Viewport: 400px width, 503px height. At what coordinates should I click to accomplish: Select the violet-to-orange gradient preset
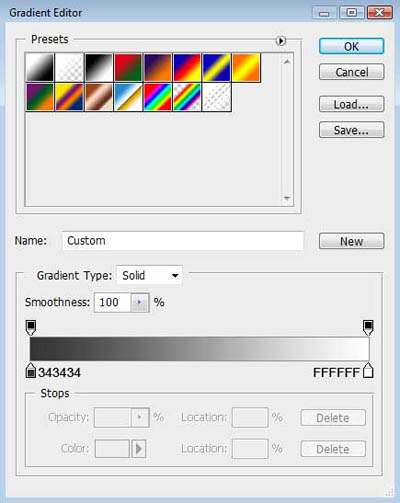(158, 68)
